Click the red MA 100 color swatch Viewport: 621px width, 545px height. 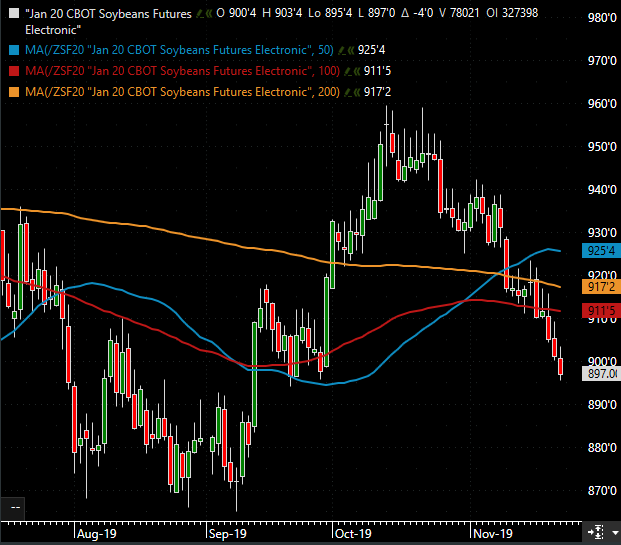[14, 71]
